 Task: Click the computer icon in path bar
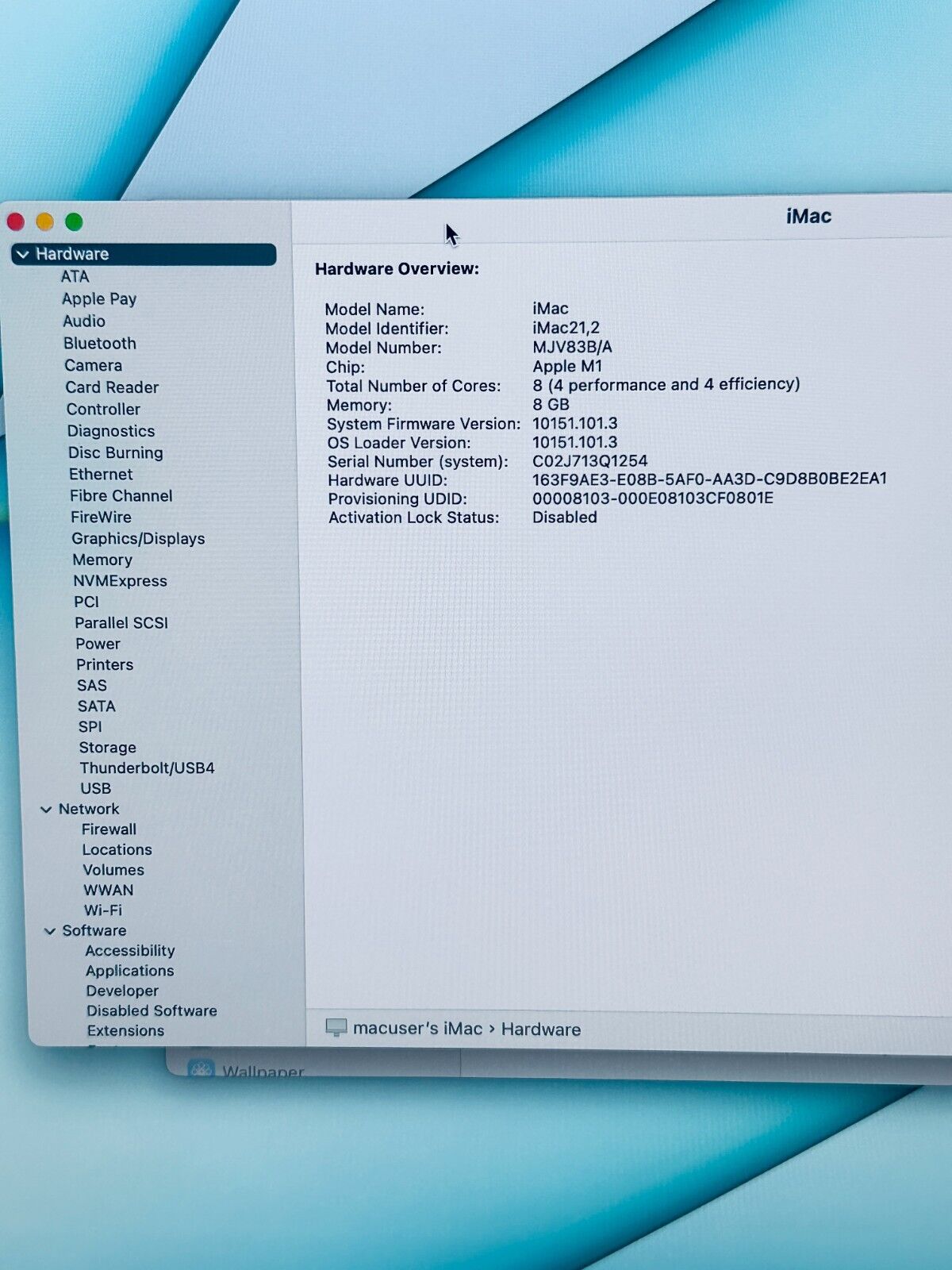coord(336,1028)
